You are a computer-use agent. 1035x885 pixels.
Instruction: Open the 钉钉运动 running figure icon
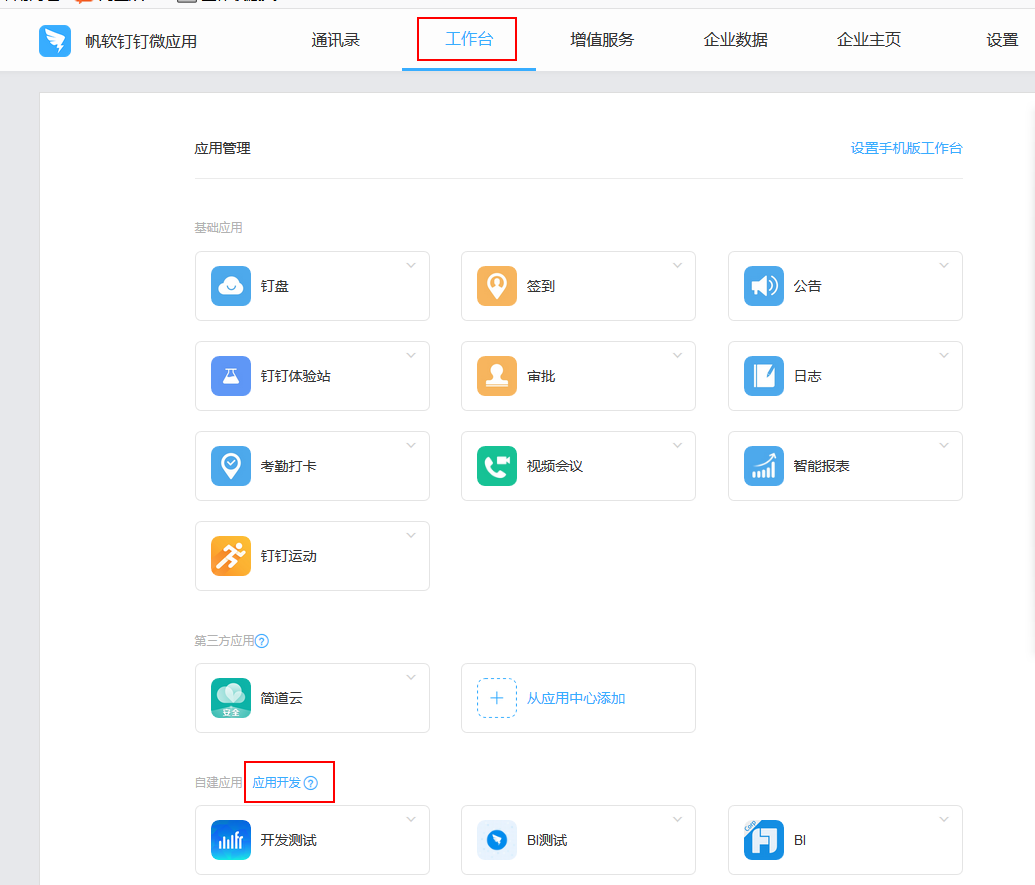[x=230, y=556]
